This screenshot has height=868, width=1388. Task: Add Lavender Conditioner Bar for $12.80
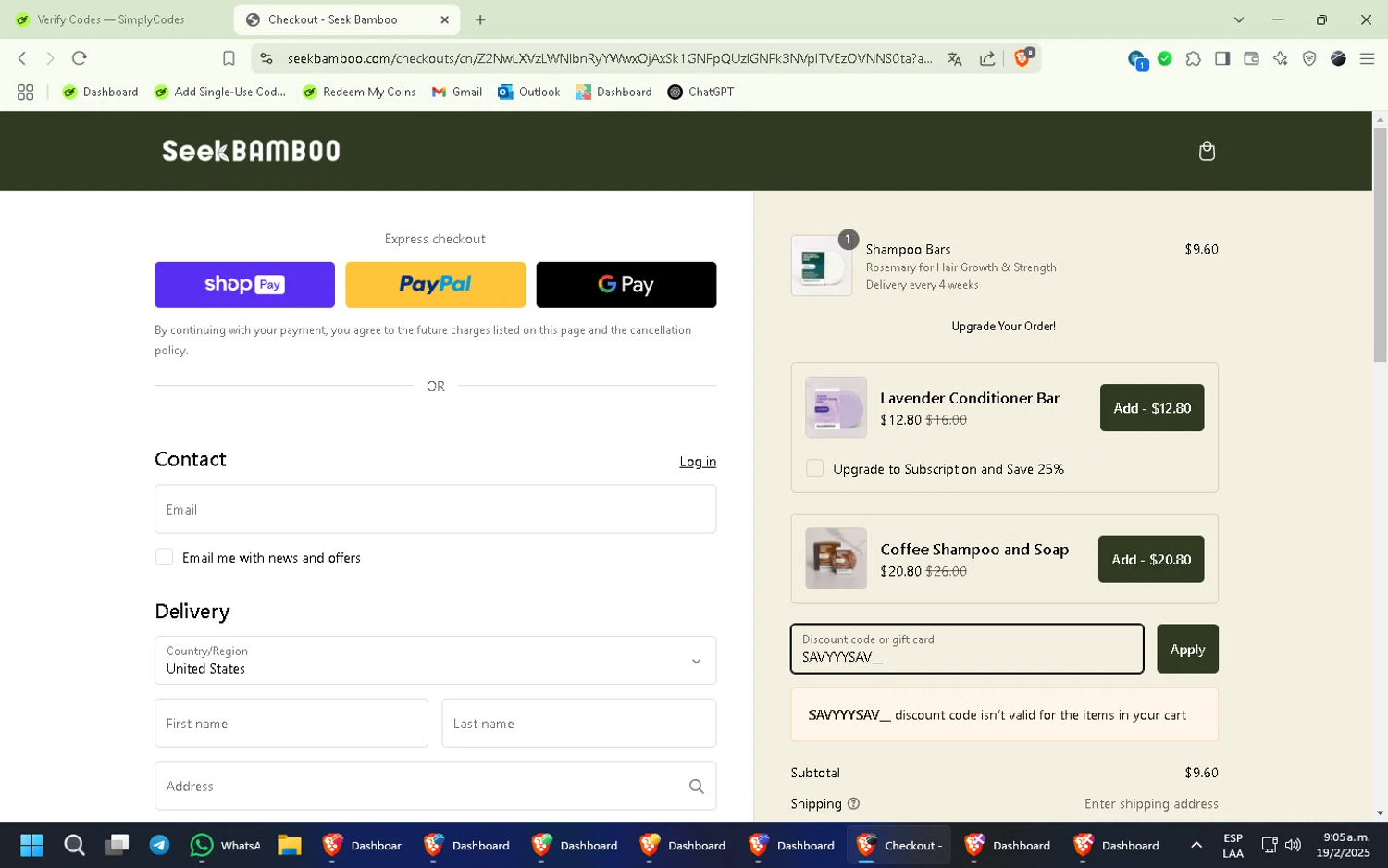point(1152,407)
